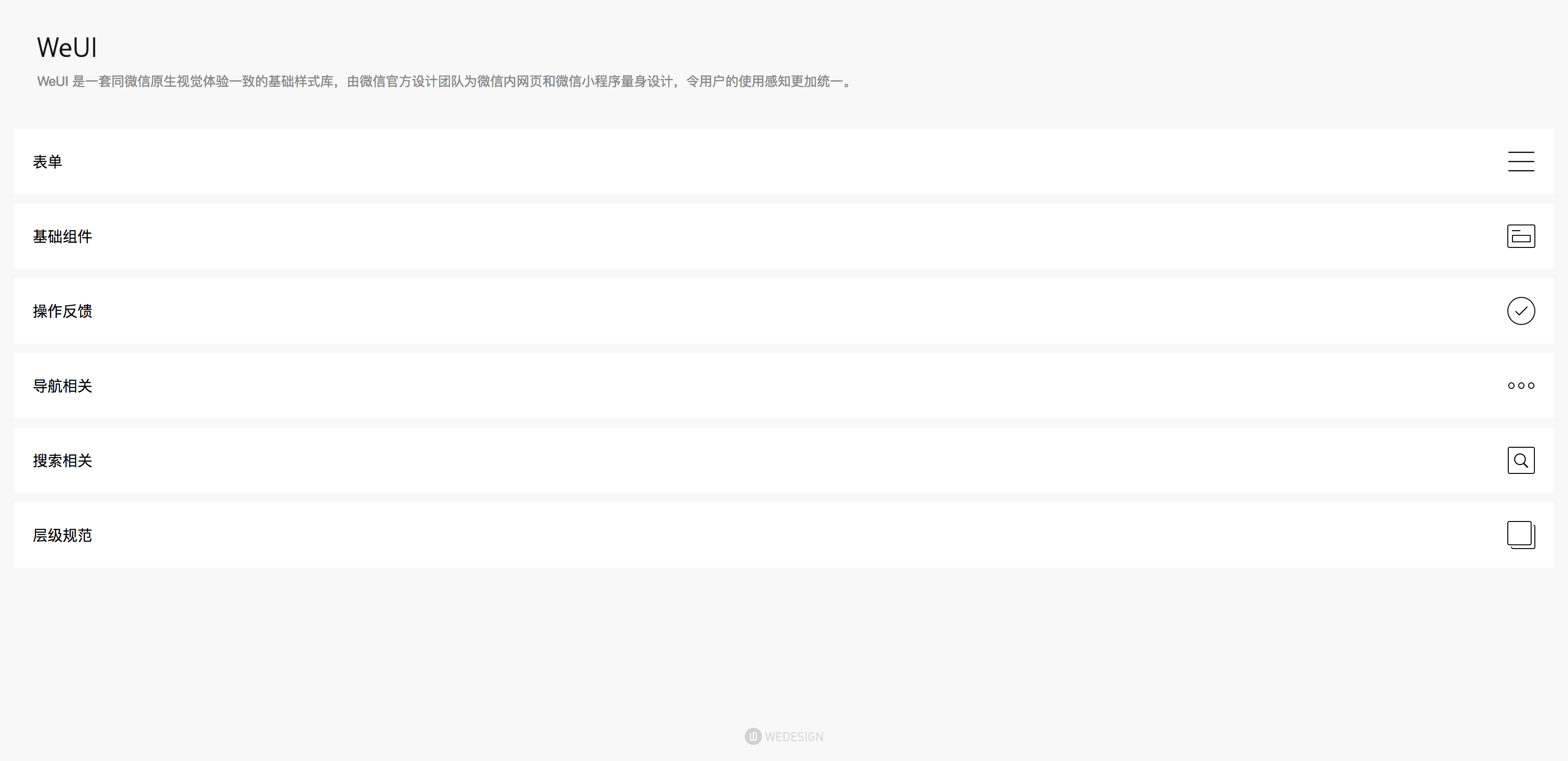The image size is (1568, 761).
Task: Click the WeUI description paragraph text
Action: click(444, 82)
